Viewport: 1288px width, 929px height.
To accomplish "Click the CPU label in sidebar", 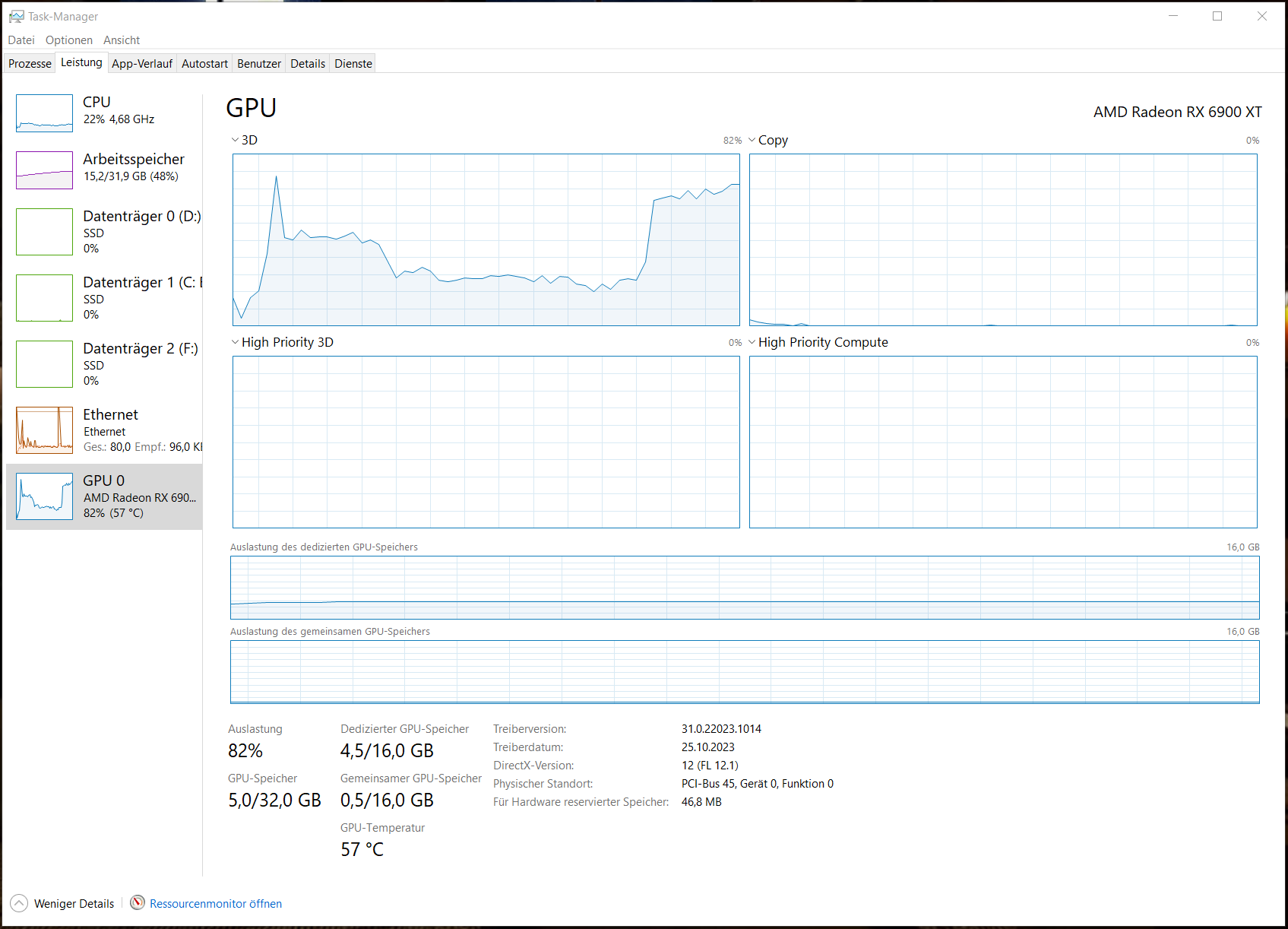I will [x=97, y=102].
